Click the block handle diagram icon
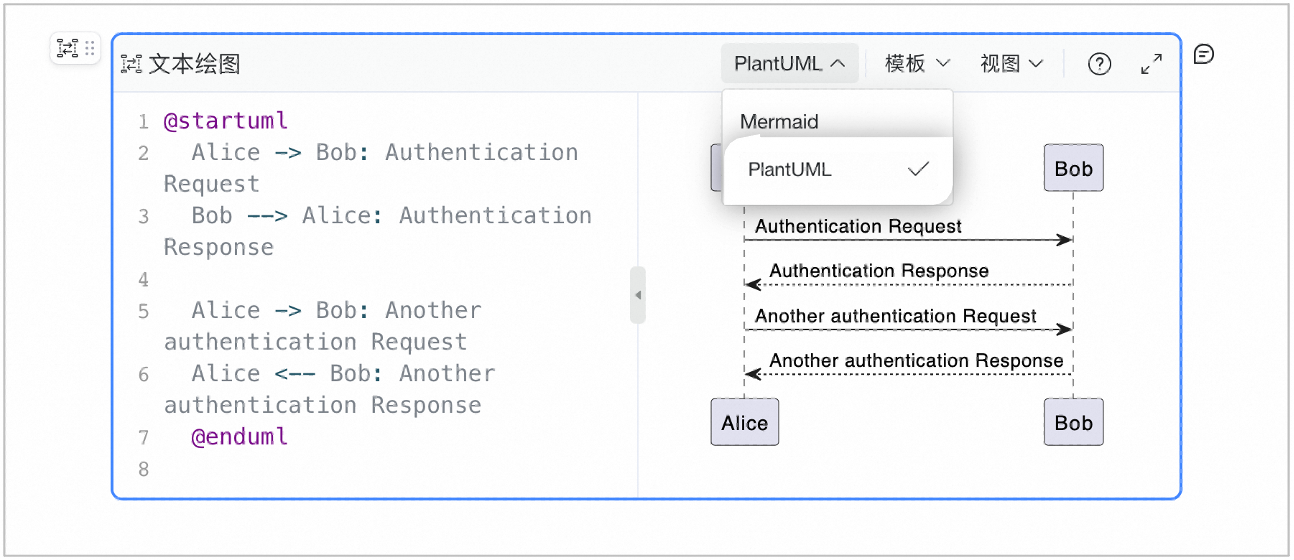The height and width of the screenshot is (560, 1294). tap(67, 47)
